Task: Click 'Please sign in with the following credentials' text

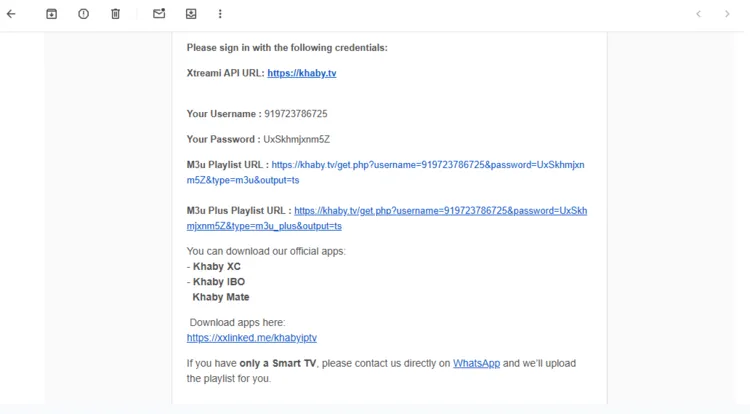Action: point(287,48)
